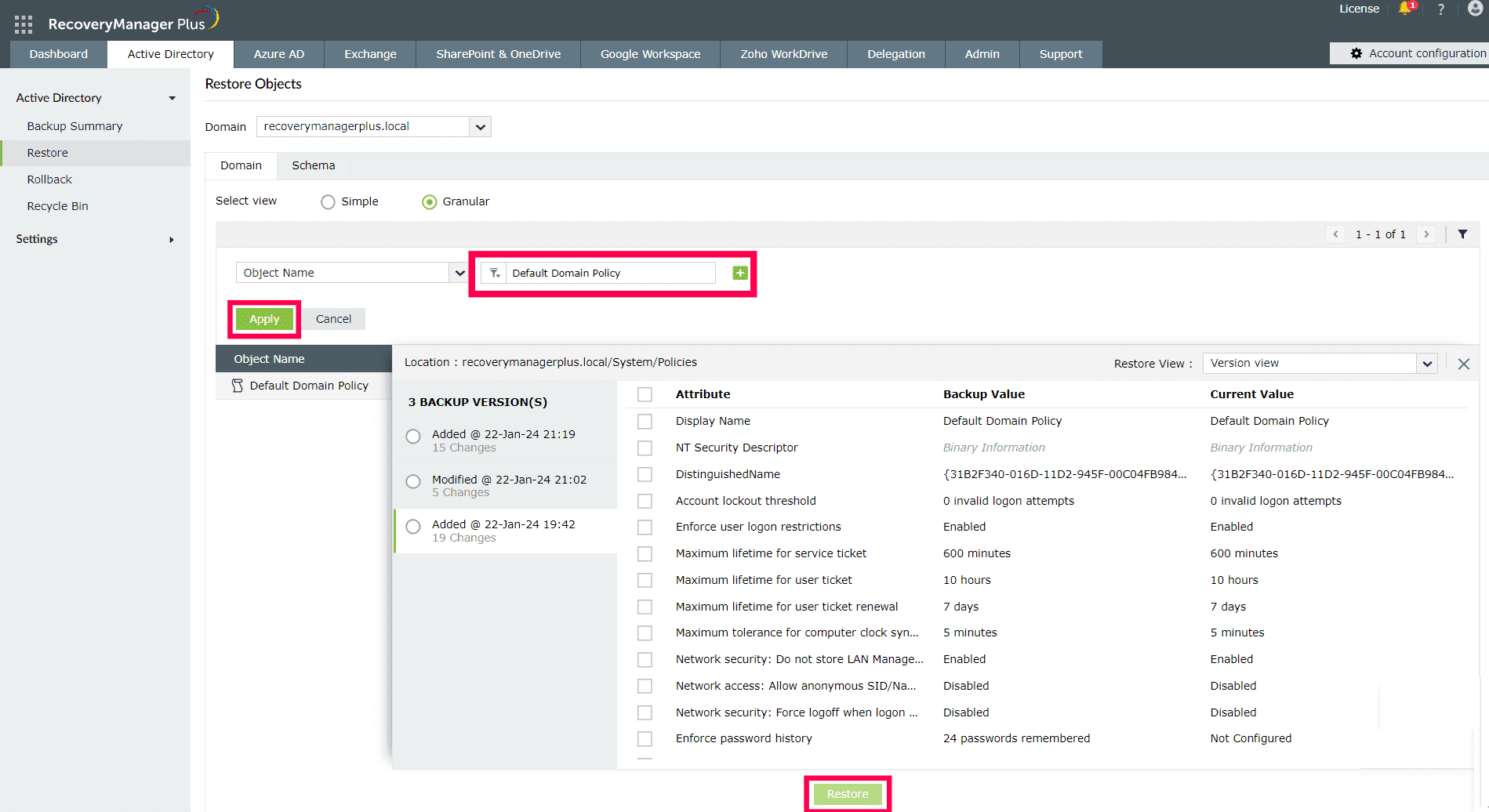This screenshot has height=812, width=1489.
Task: Expand the Domain dropdown list
Action: (480, 127)
